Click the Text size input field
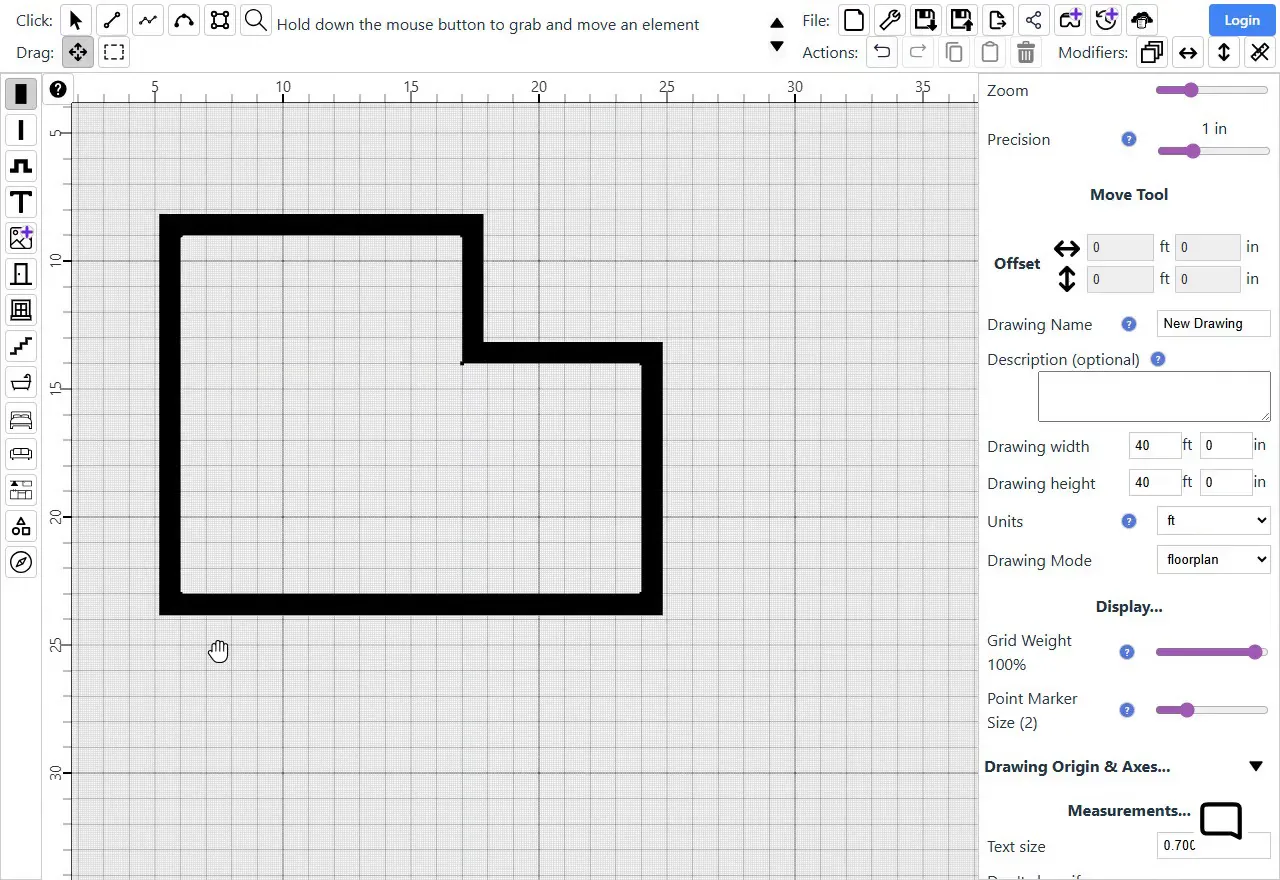Viewport: 1280px width, 880px height. click(1213, 845)
